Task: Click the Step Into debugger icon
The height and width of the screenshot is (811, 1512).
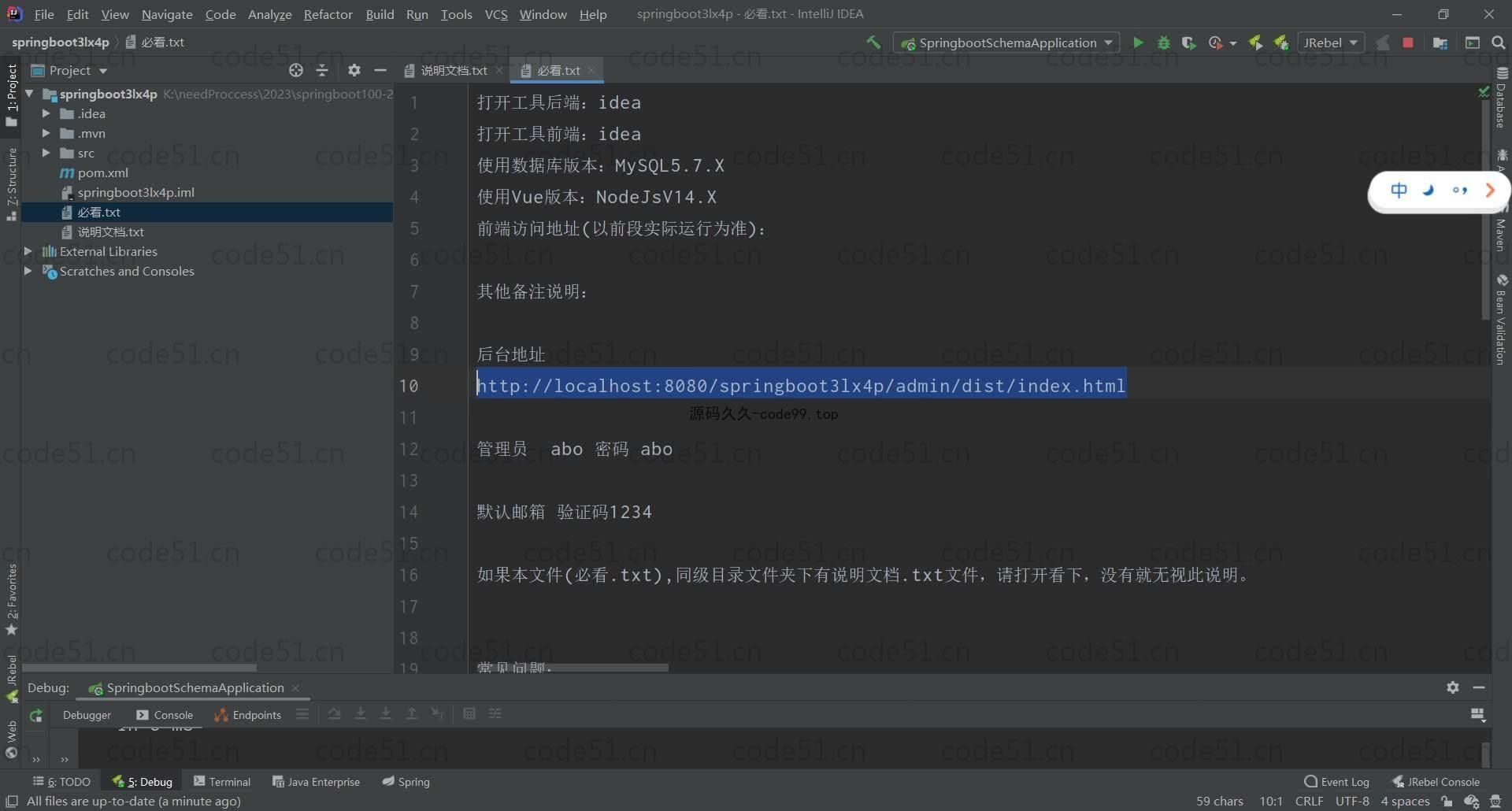Action: 360,714
